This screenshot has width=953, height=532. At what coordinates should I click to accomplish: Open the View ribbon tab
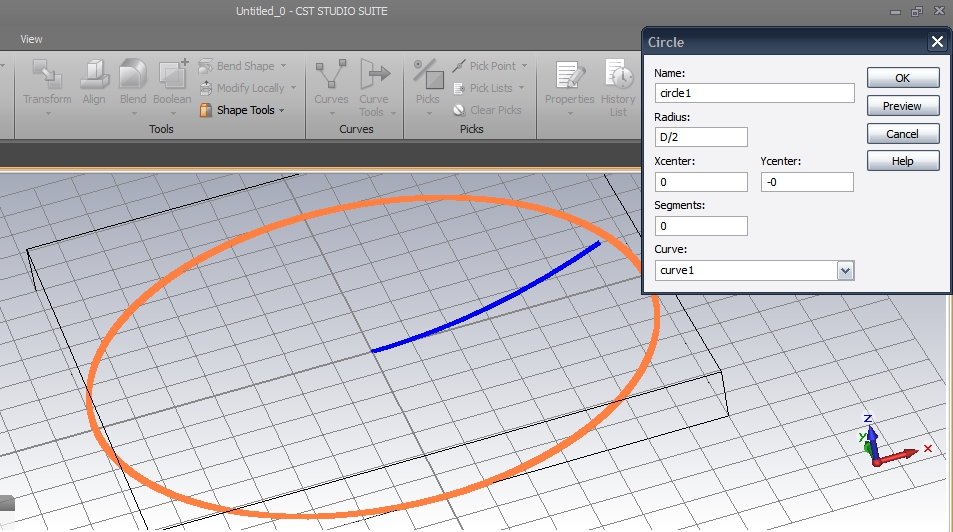(31, 39)
